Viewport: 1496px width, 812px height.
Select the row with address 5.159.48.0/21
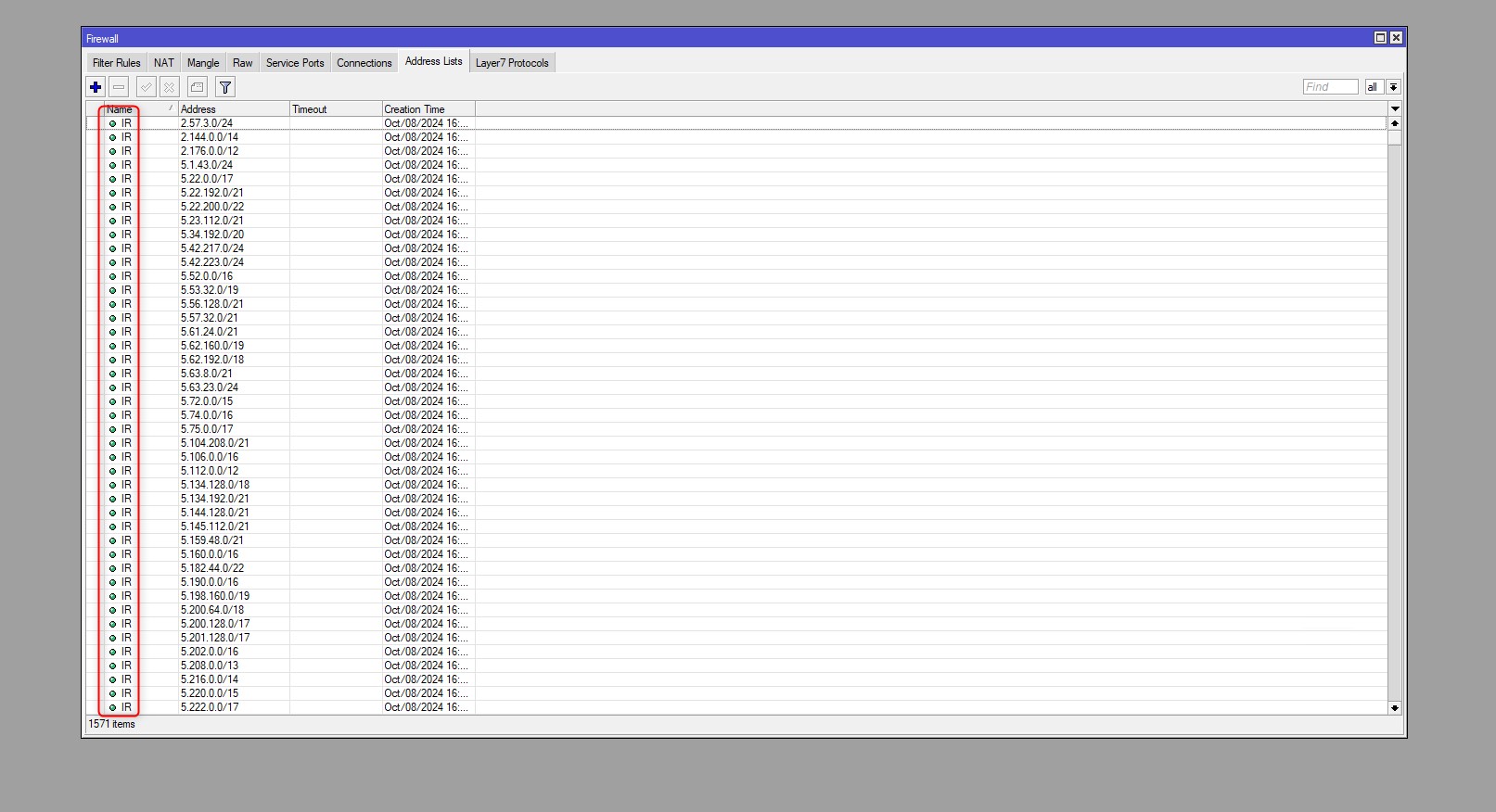point(737,540)
